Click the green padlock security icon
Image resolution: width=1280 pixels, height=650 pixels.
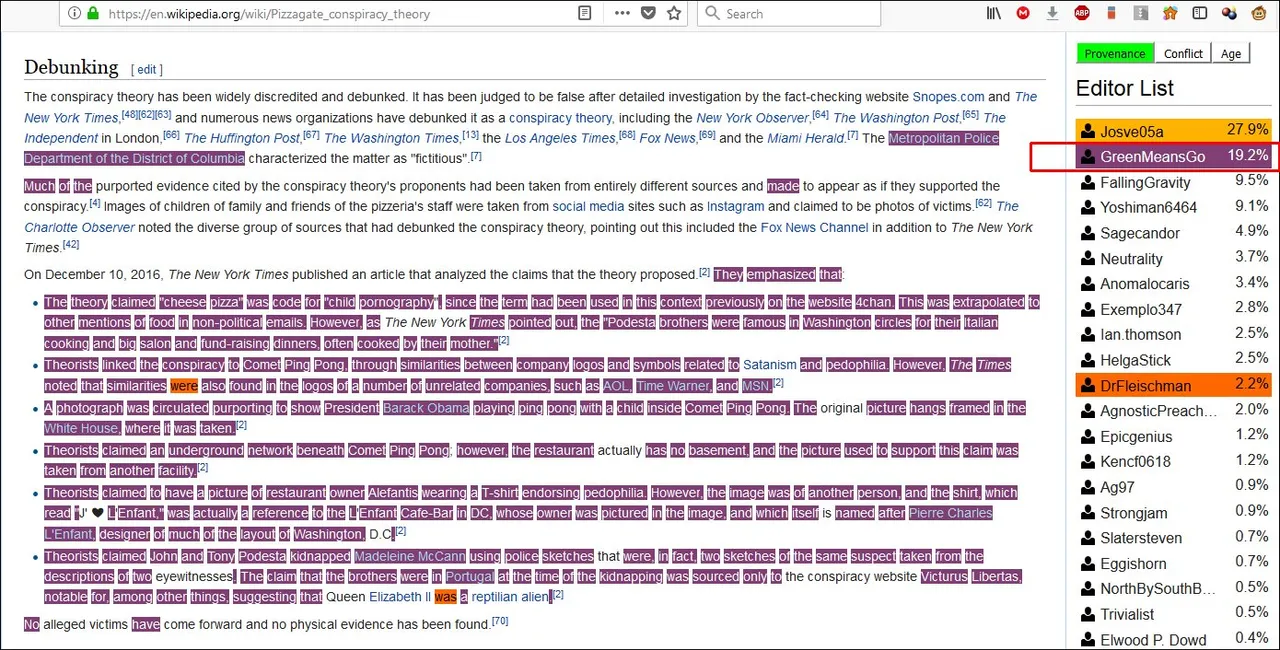tap(93, 14)
